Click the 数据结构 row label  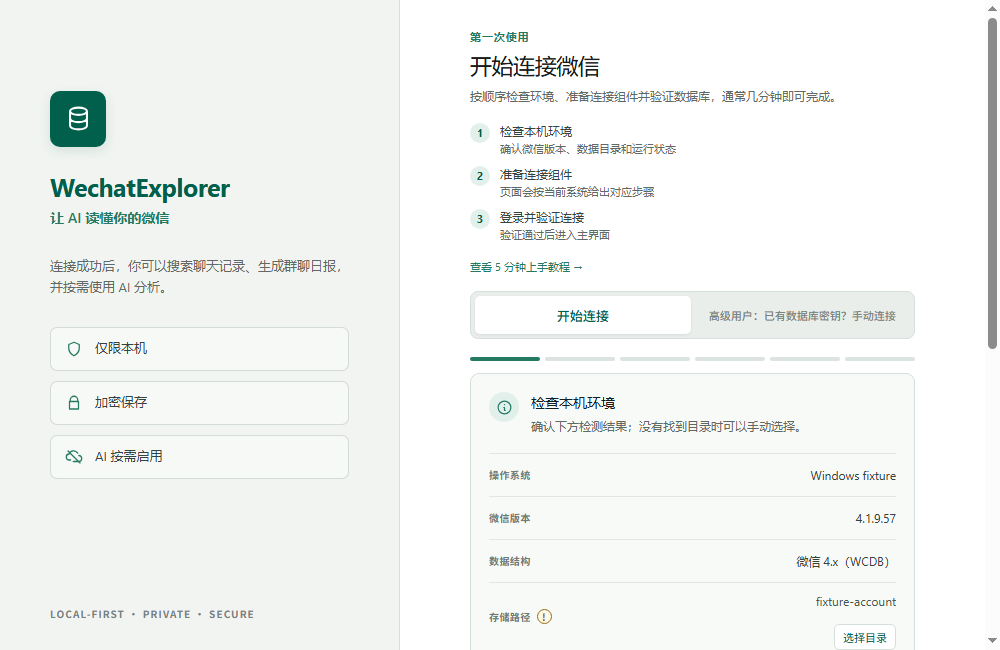coord(510,561)
